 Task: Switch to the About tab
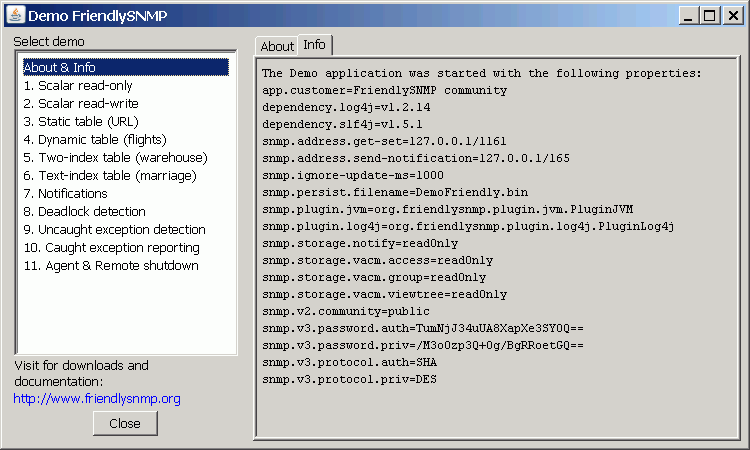(x=277, y=46)
